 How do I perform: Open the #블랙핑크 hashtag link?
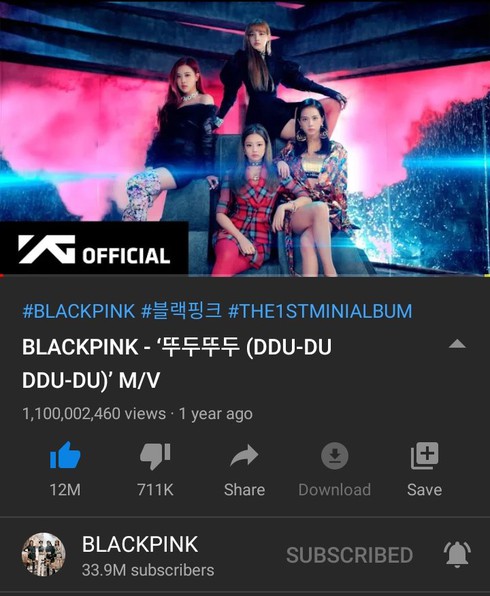(181, 311)
